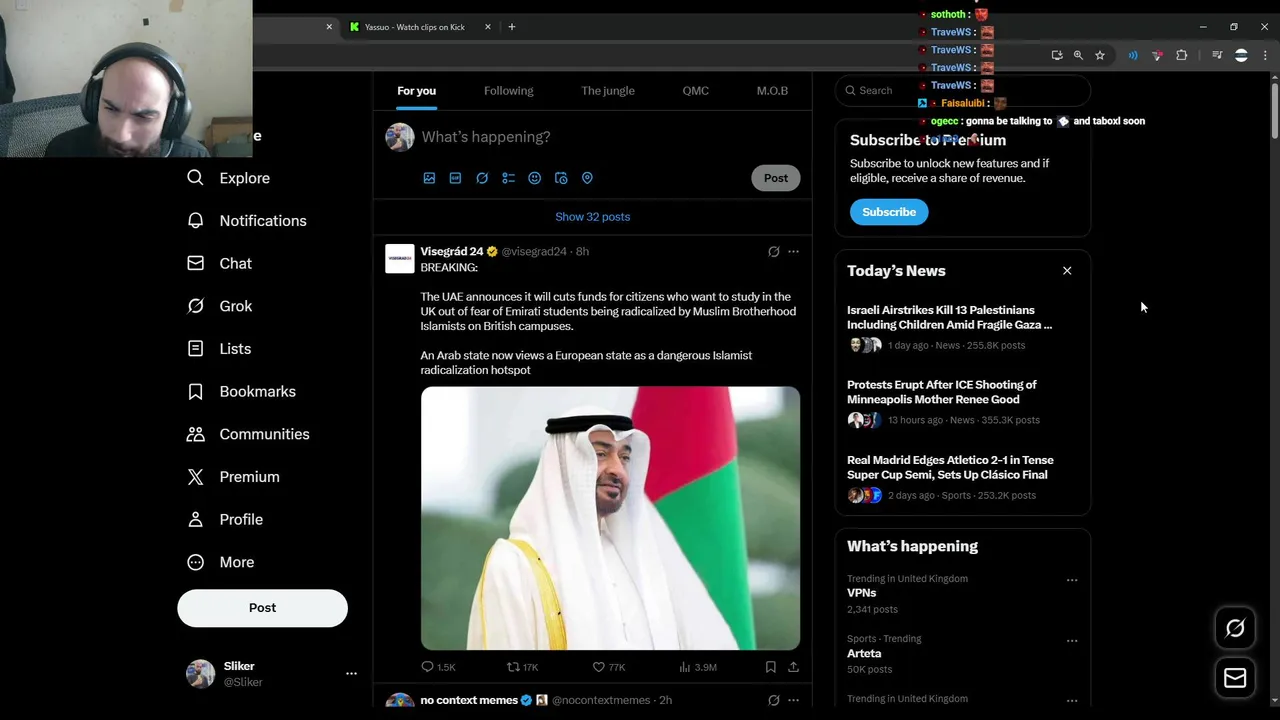Click Grok enhance icon in composer toolbar
The image size is (1280, 720).
pos(482,178)
